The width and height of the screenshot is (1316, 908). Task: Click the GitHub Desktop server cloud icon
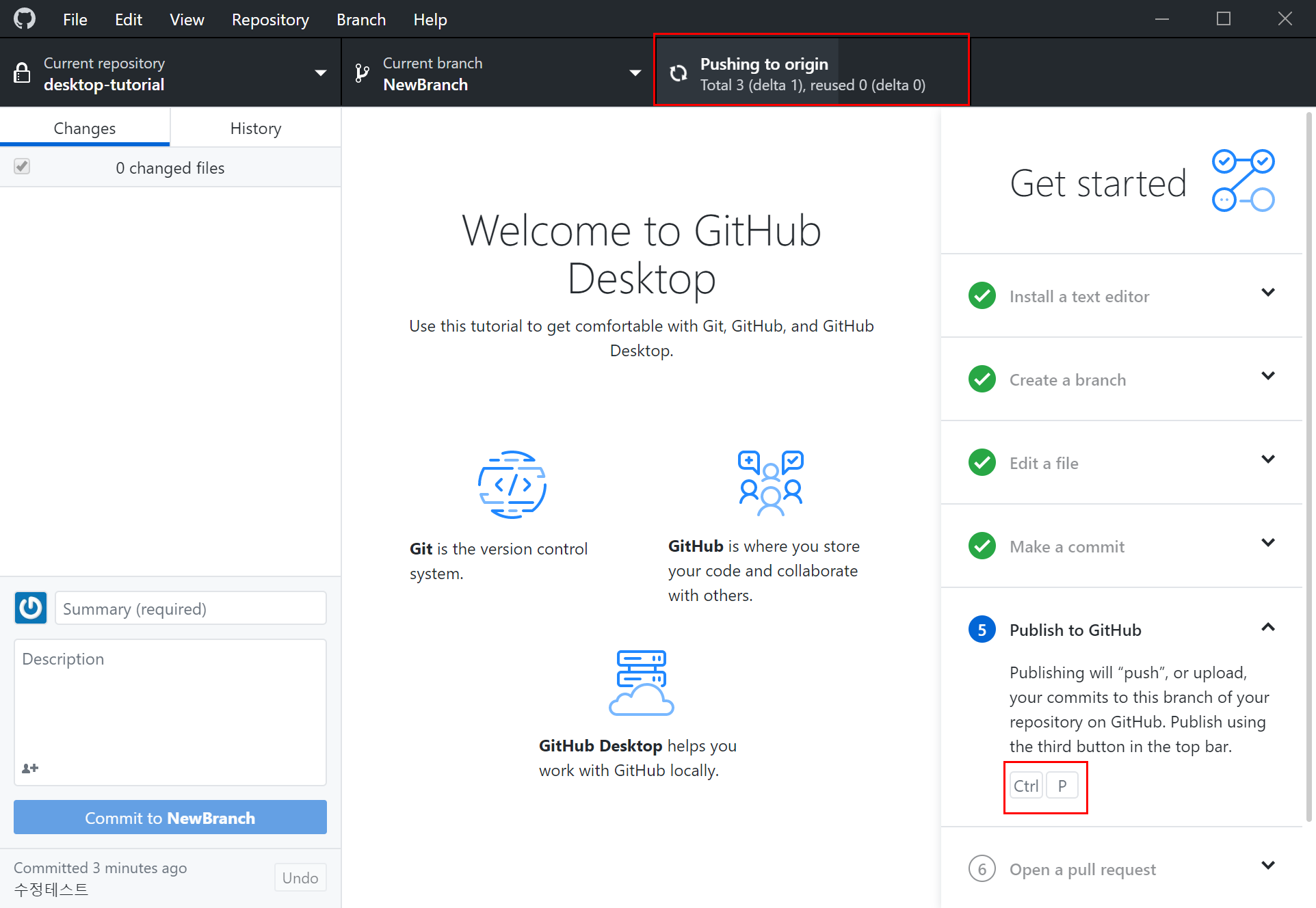[x=642, y=682]
